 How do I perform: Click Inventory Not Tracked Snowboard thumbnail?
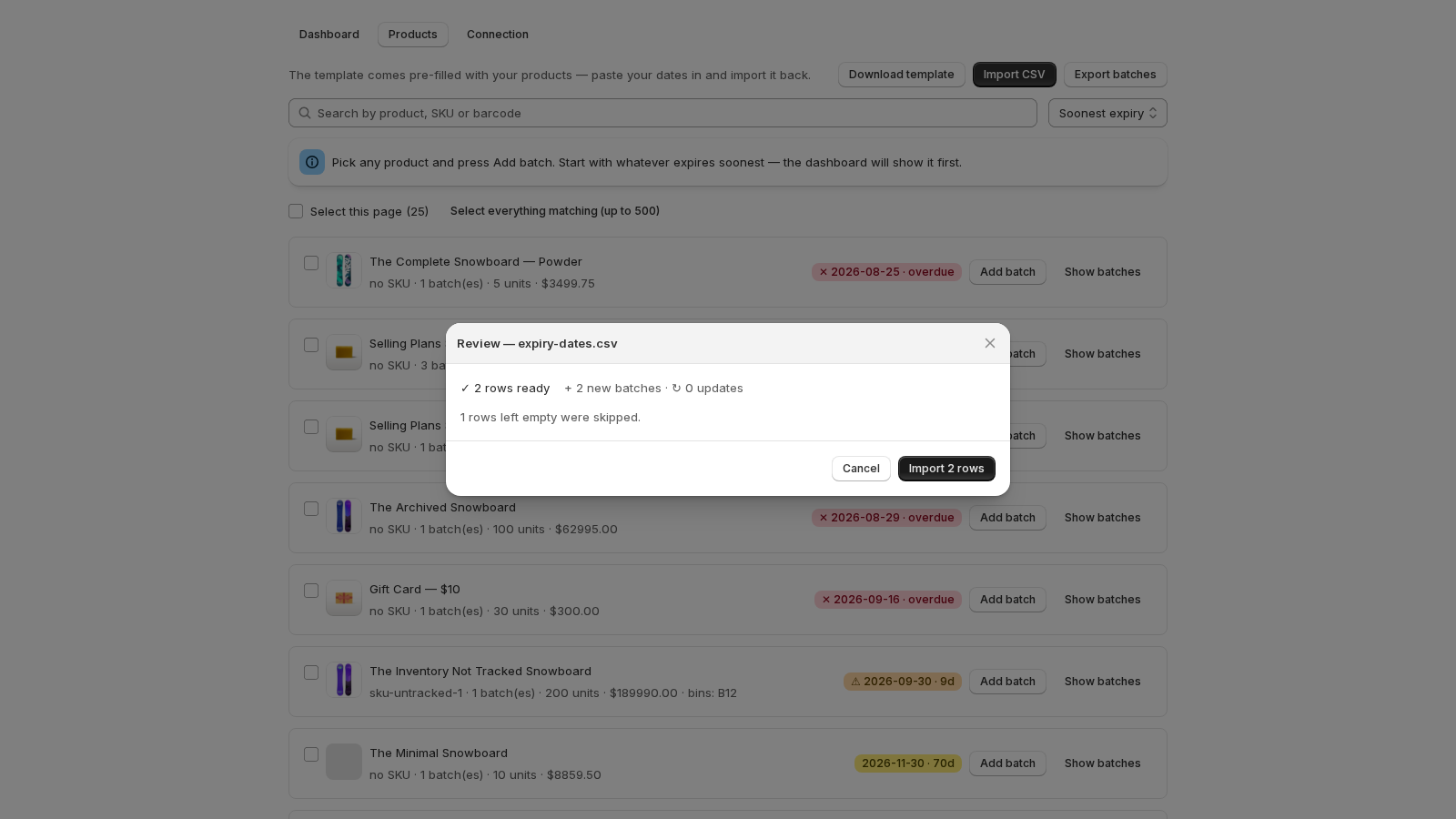344,680
